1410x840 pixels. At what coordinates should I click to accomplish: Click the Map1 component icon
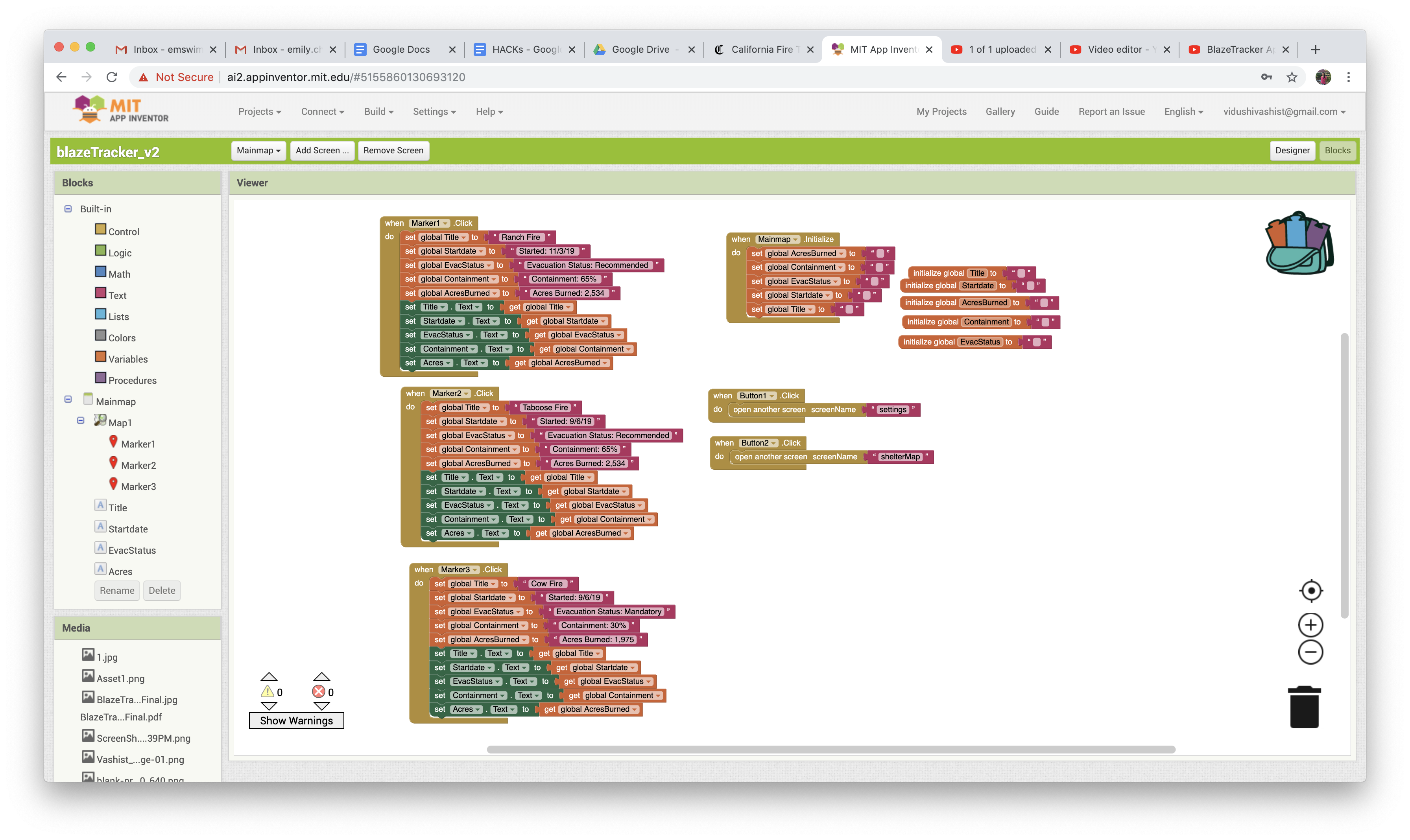pyautogui.click(x=100, y=420)
